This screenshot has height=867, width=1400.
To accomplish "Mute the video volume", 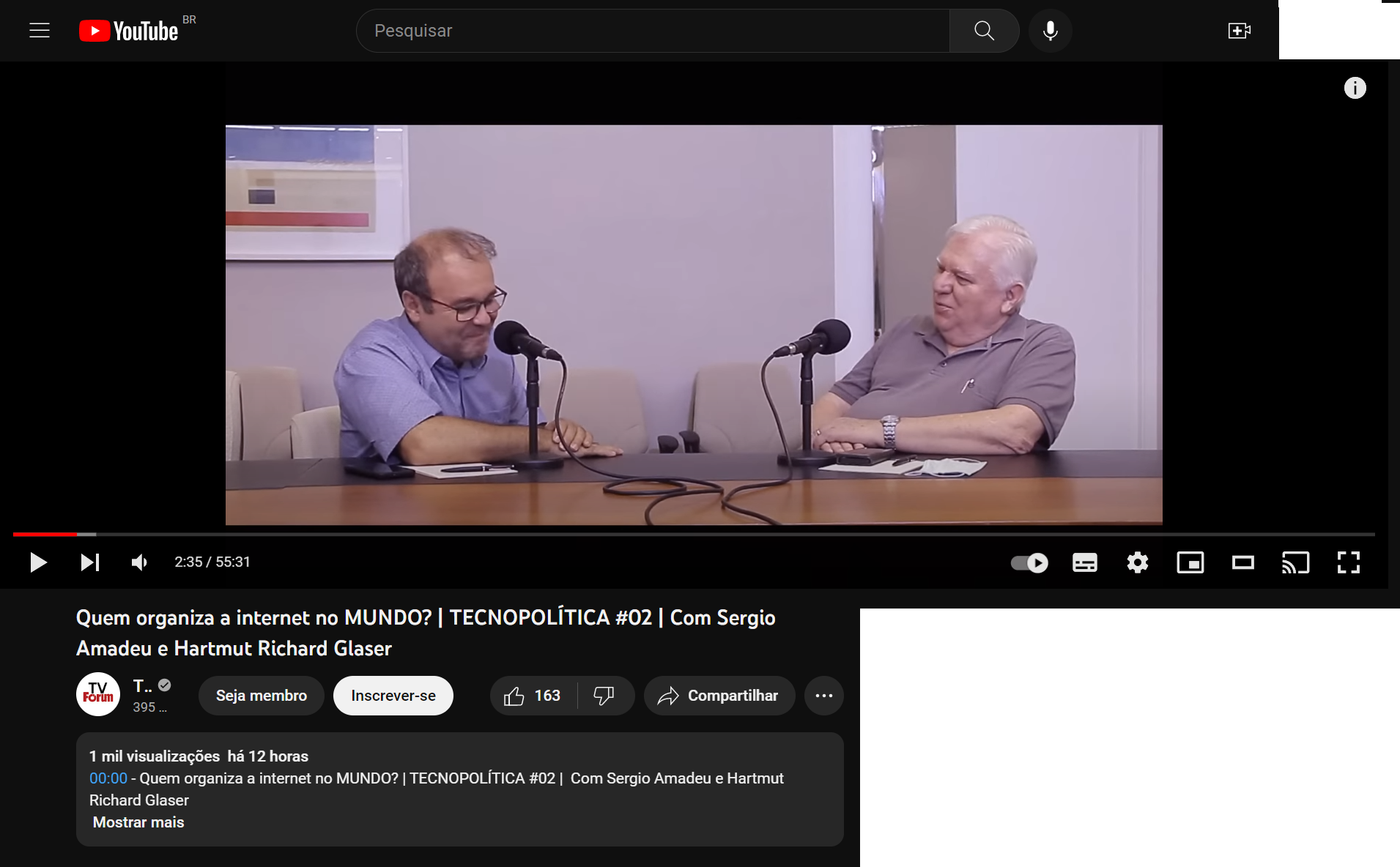I will (139, 562).
